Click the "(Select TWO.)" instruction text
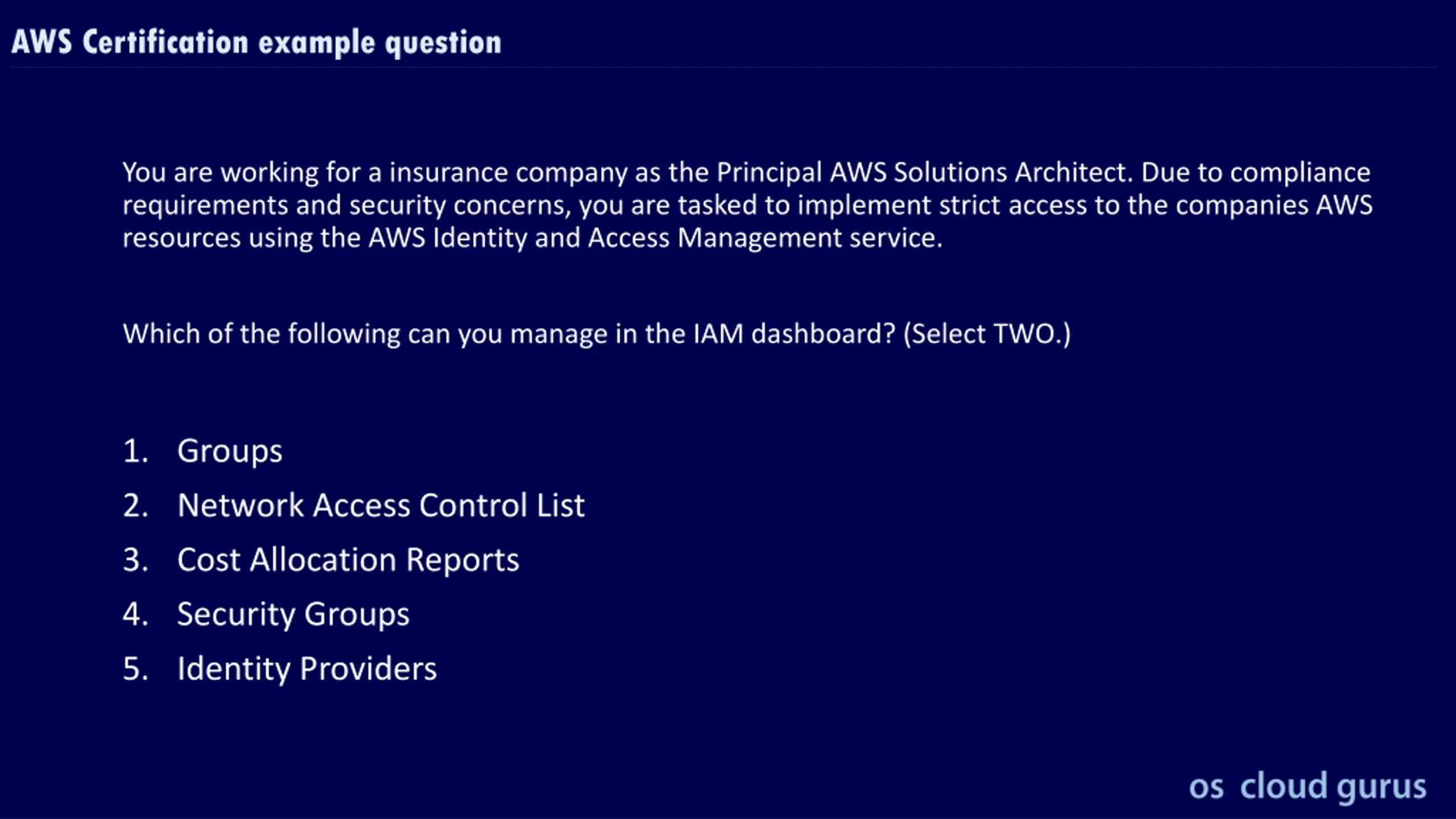The height and width of the screenshot is (819, 1456). click(987, 334)
